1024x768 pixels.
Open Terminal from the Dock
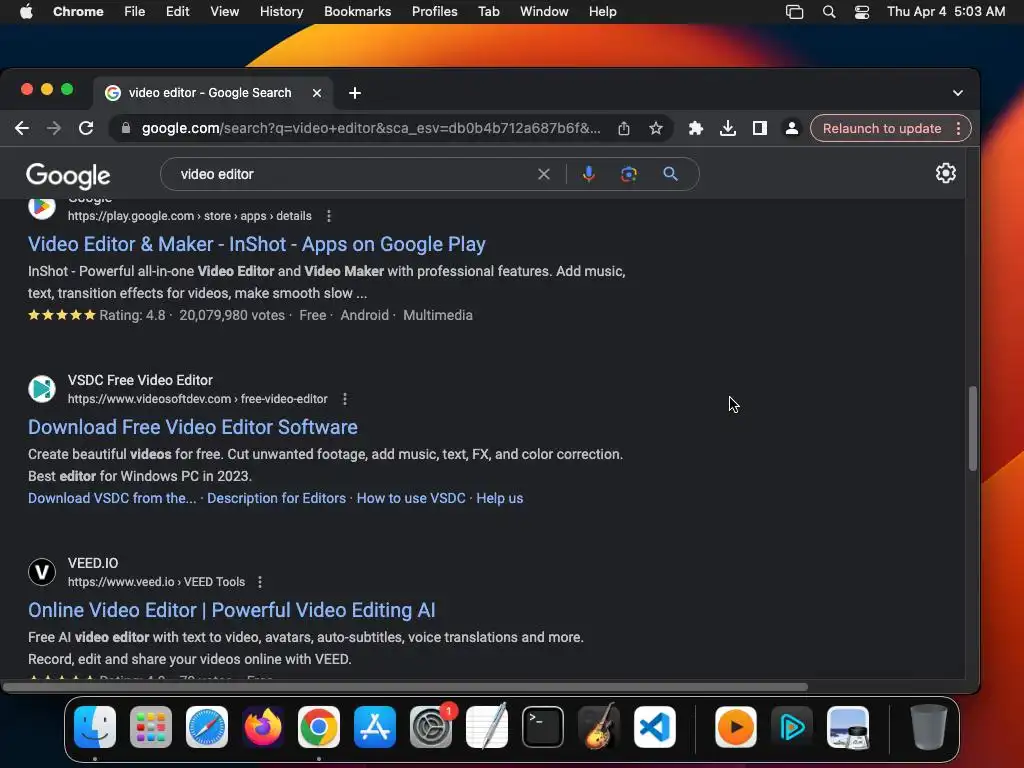pos(543,727)
